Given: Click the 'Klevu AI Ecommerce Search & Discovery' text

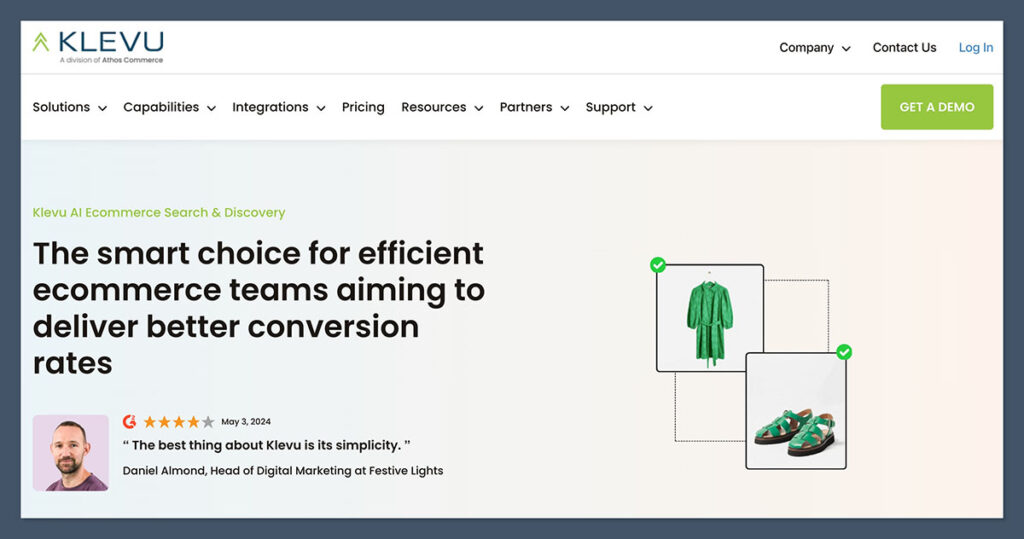Looking at the screenshot, I should [159, 212].
